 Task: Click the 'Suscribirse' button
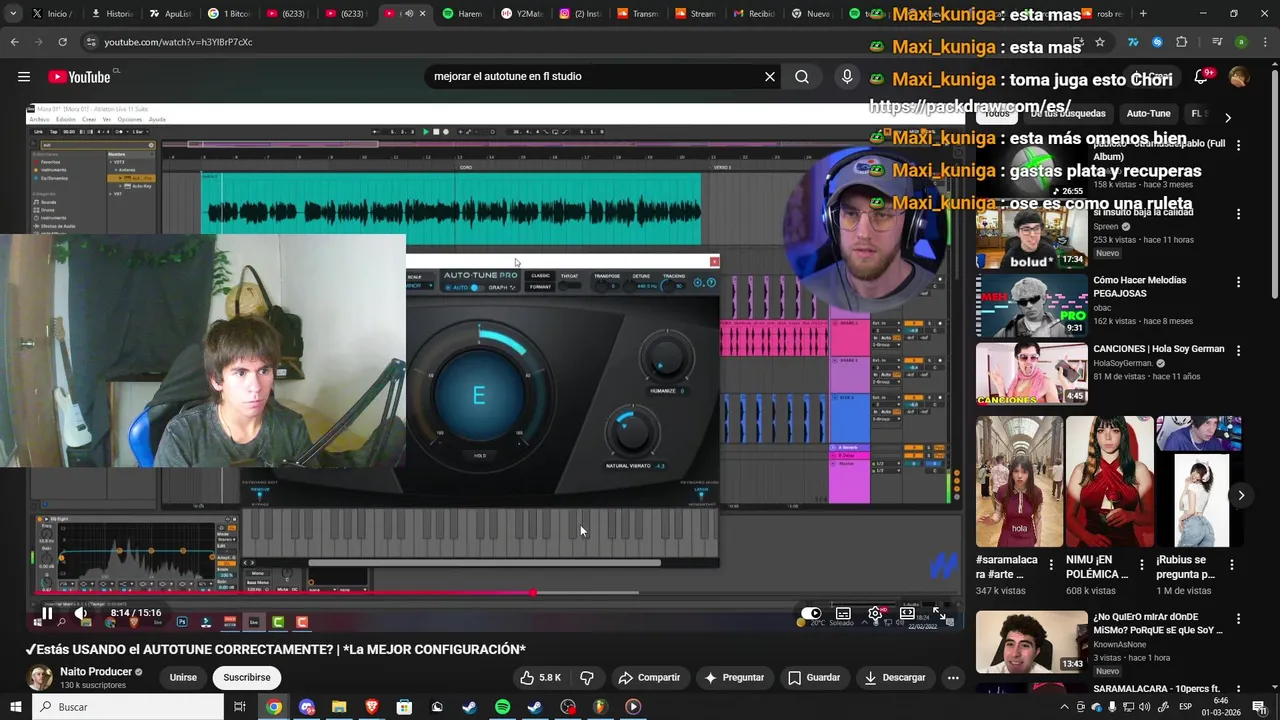(x=247, y=677)
